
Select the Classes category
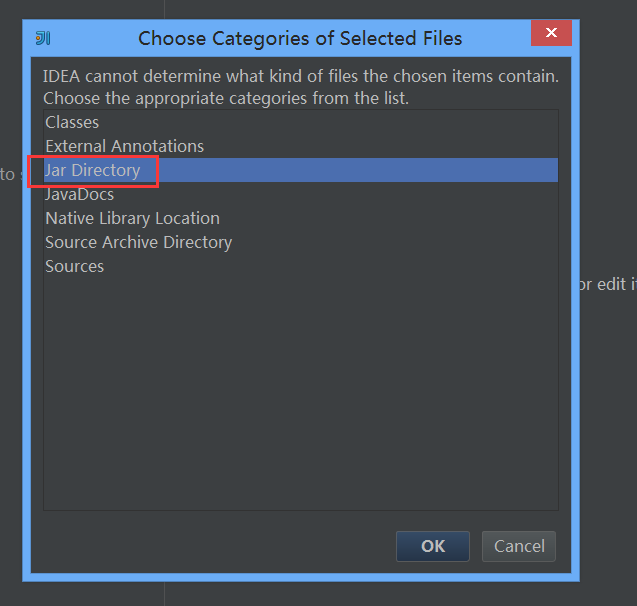(x=72, y=122)
